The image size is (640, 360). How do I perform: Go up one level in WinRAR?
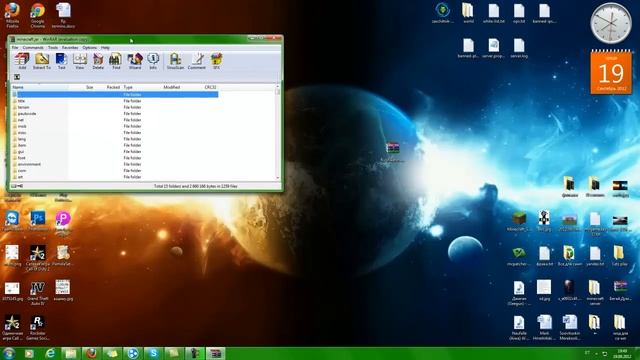pos(17,77)
